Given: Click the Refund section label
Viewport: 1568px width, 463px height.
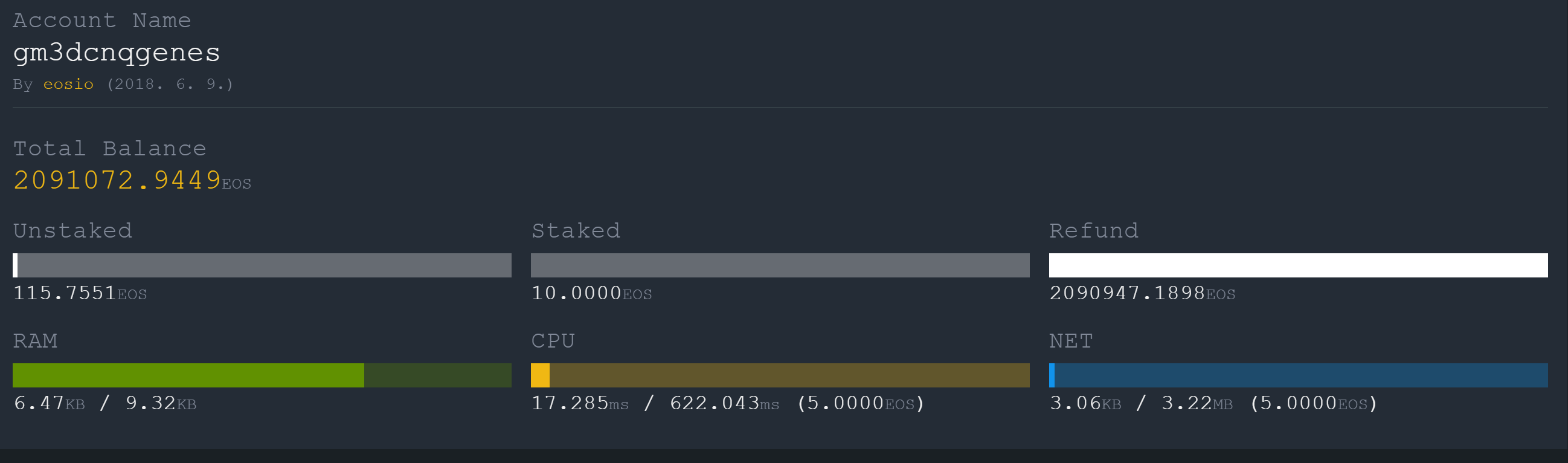Looking at the screenshot, I should 1093,231.
